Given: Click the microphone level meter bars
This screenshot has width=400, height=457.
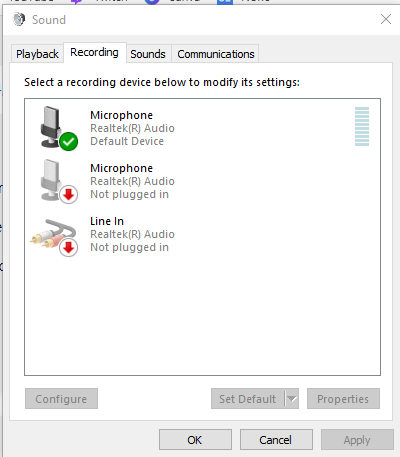Looking at the screenshot, I should [362, 126].
